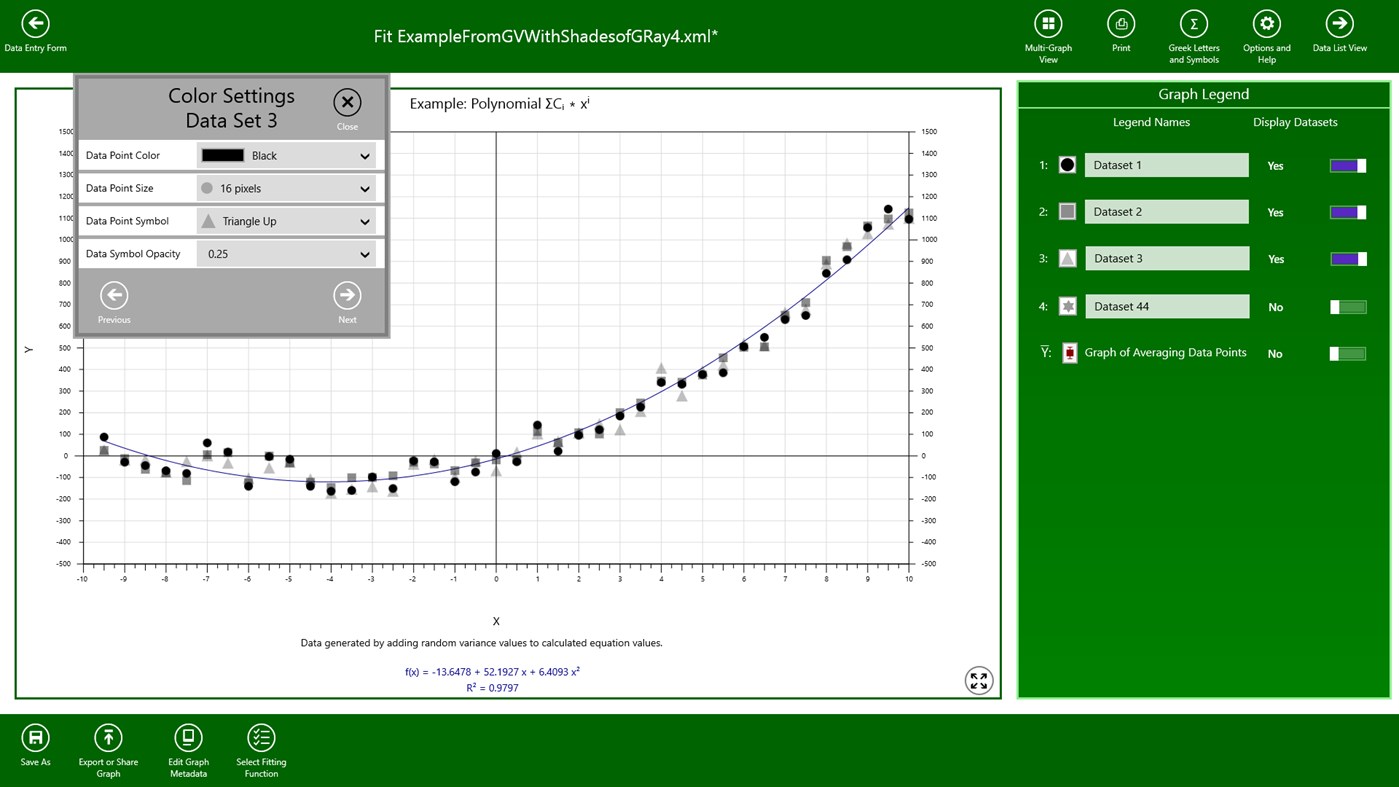Show Graph of Averaging Data Points

pyautogui.click(x=1347, y=354)
